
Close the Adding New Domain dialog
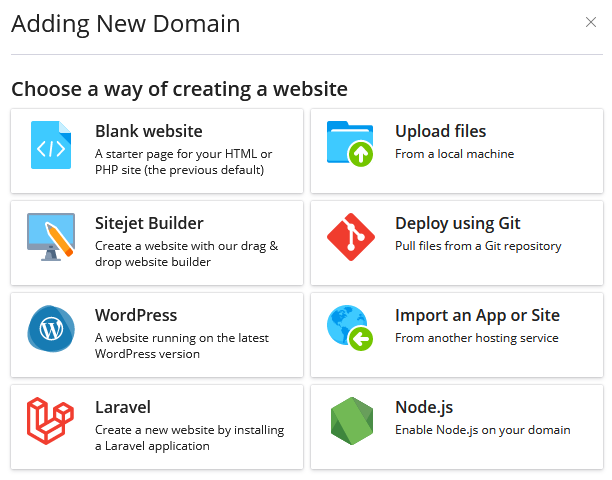tap(591, 22)
